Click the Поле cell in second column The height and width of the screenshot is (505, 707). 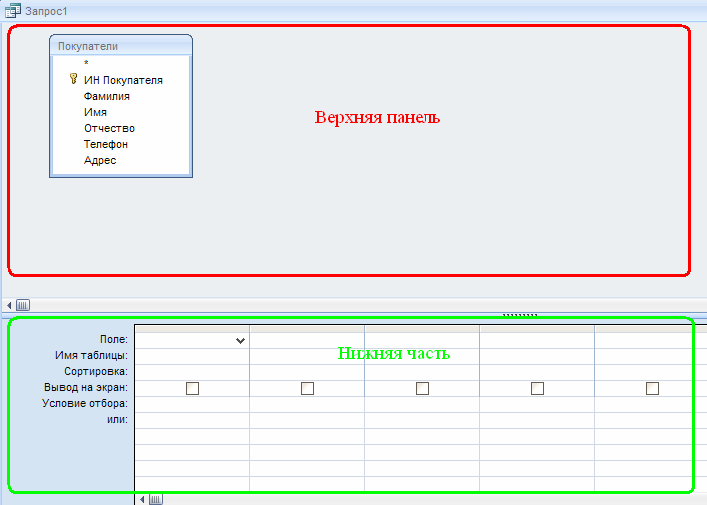click(307, 340)
